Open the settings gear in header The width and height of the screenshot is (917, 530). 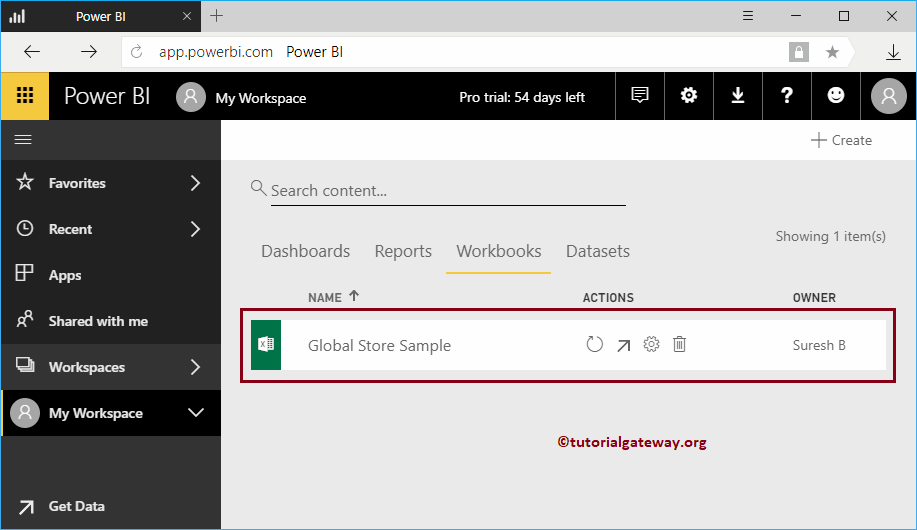pyautogui.click(x=689, y=95)
